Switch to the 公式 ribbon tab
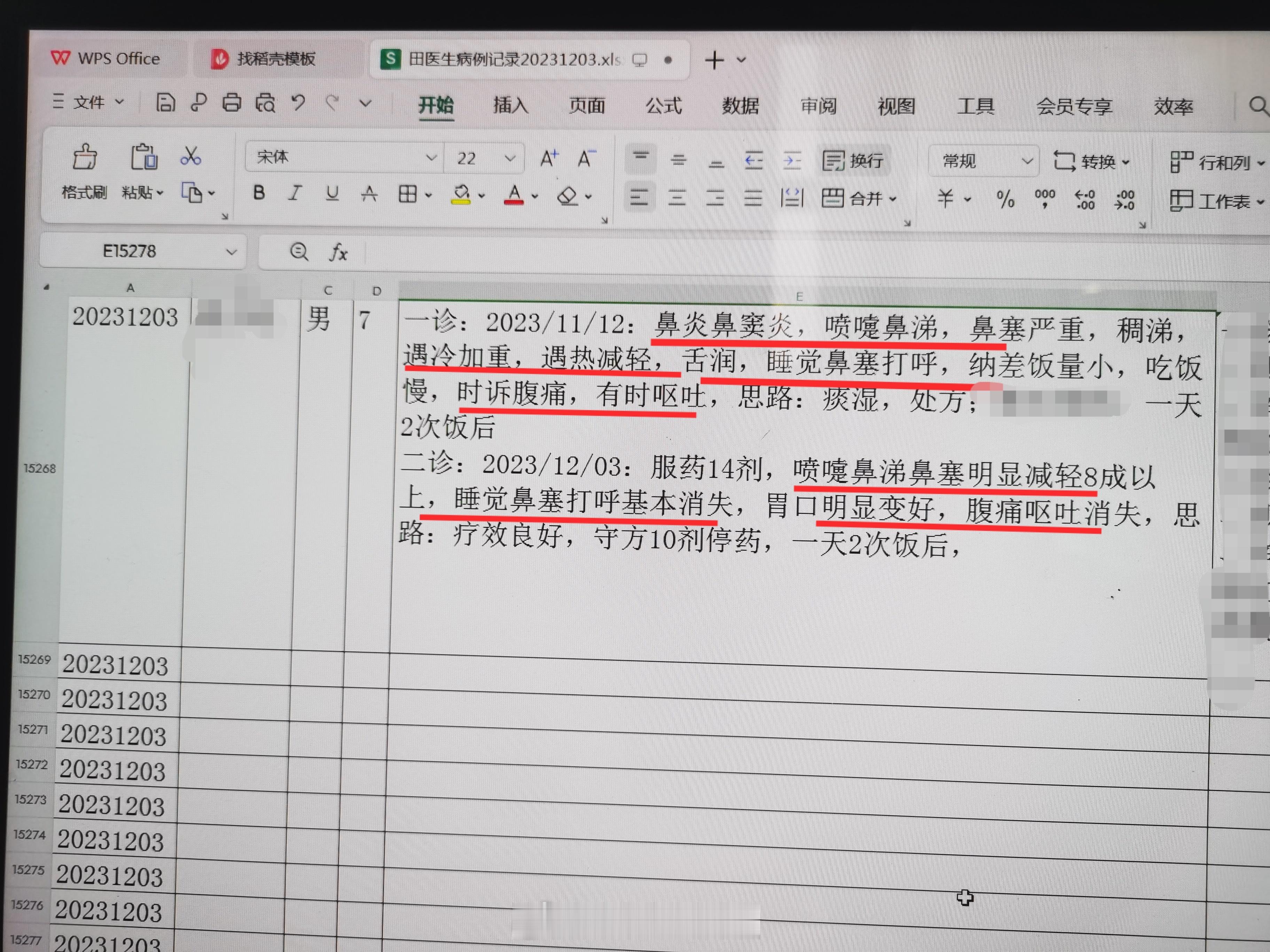The width and height of the screenshot is (1270, 952). click(x=664, y=106)
